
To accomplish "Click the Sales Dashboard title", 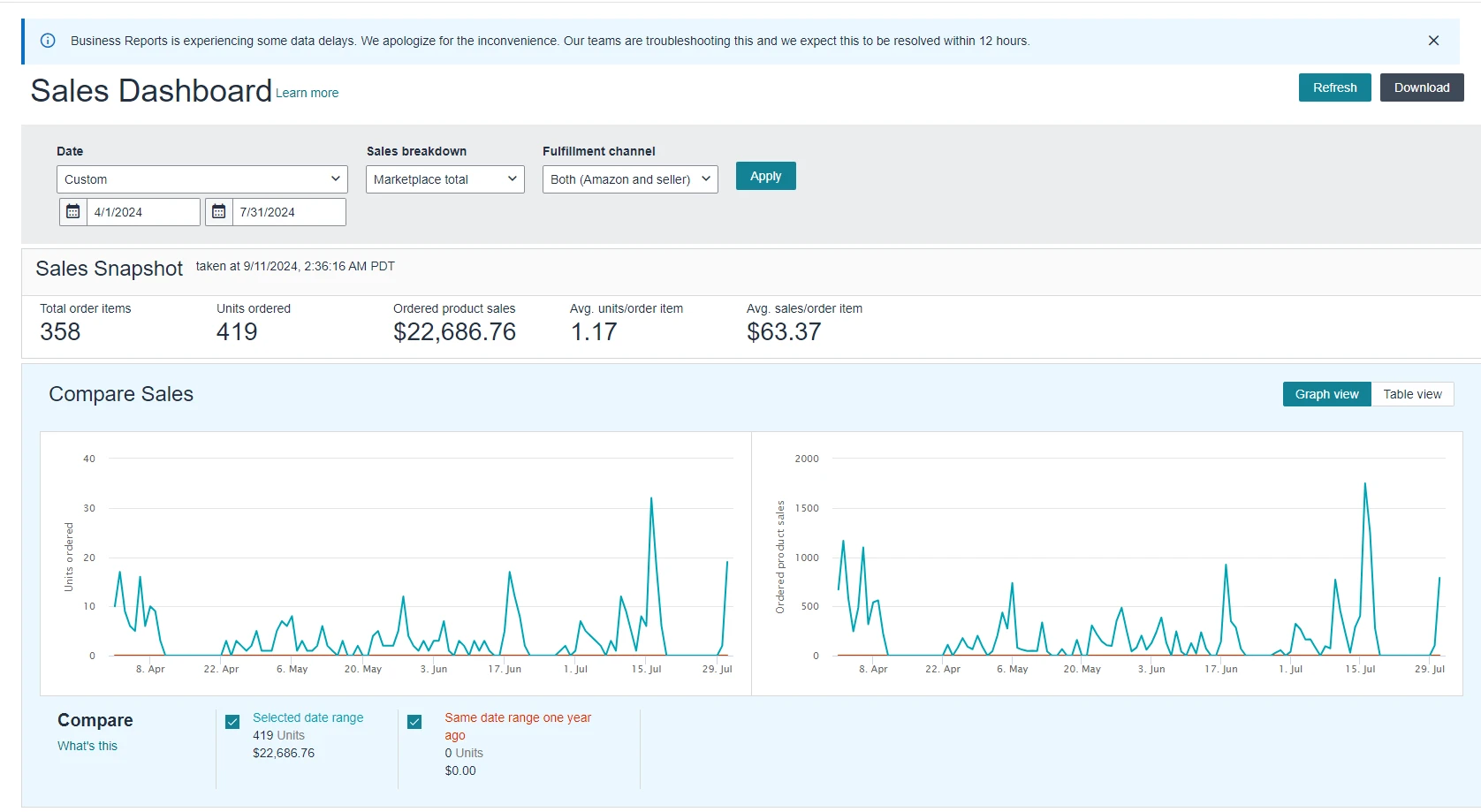I will (x=151, y=91).
